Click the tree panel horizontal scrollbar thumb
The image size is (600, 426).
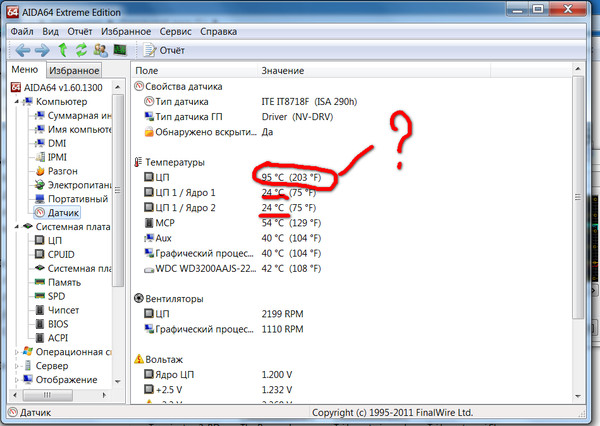click(x=47, y=395)
